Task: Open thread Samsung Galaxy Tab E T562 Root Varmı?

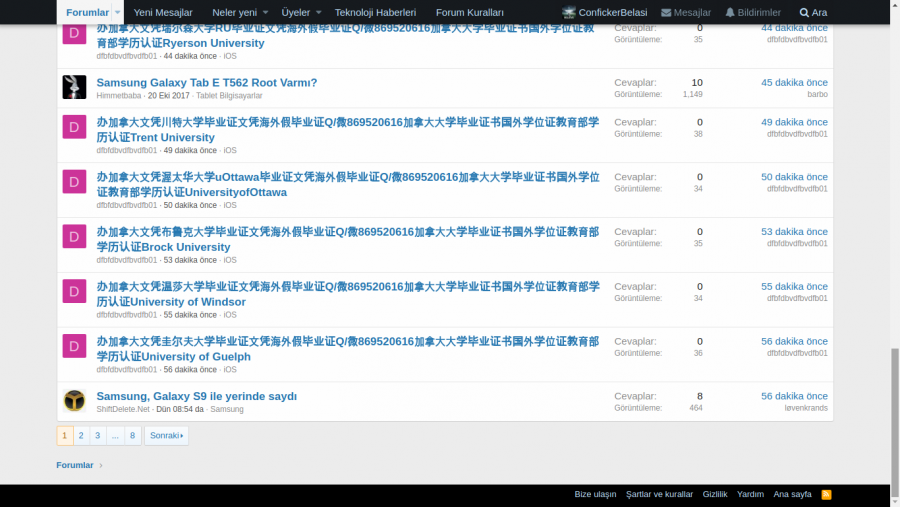Action: [207, 83]
